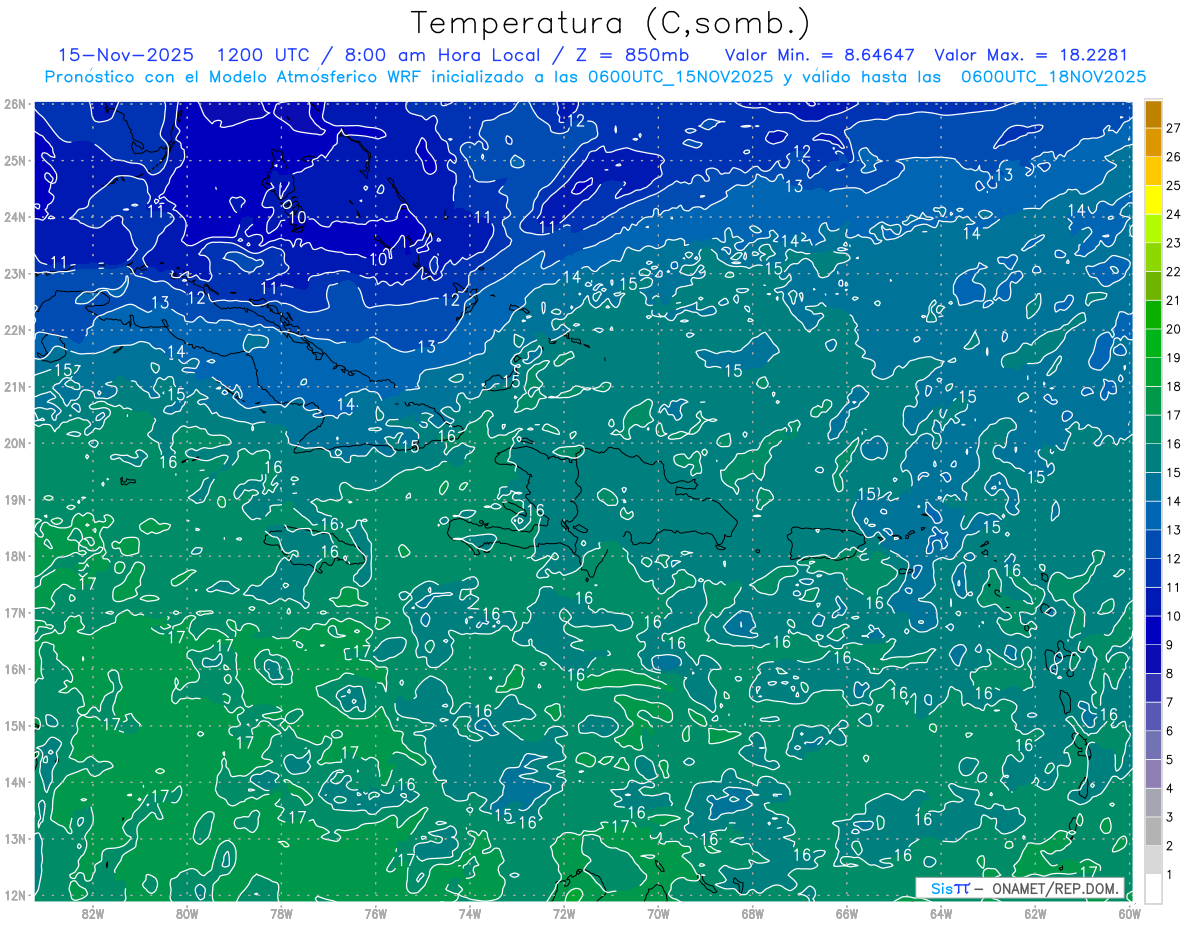Click the 17N latitude axis label
The height and width of the screenshot is (927, 1200).
pos(15,612)
